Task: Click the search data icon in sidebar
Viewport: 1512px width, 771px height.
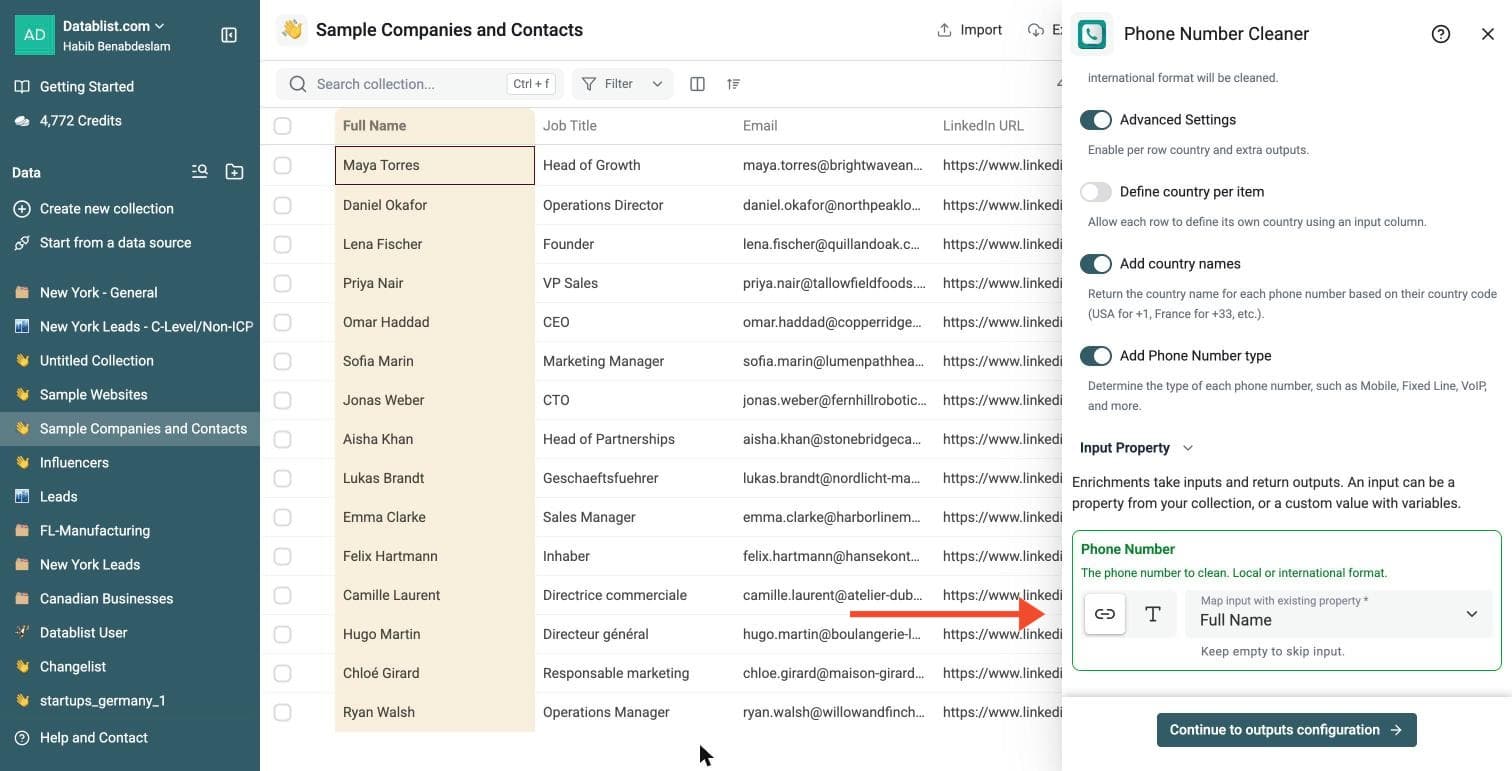Action: pyautogui.click(x=200, y=172)
